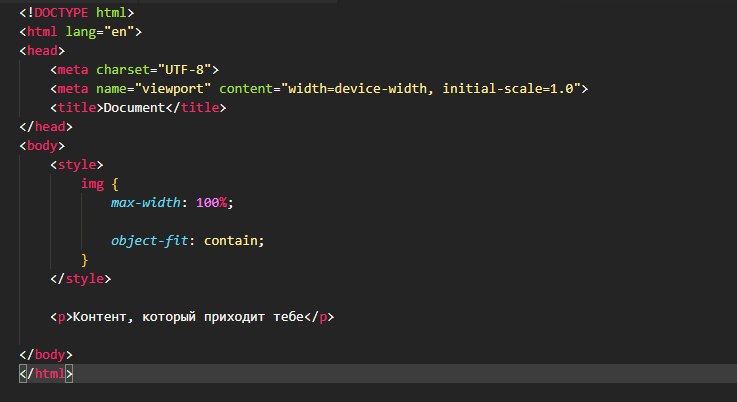Click the DOCTYPE html declaration line

tap(77, 13)
